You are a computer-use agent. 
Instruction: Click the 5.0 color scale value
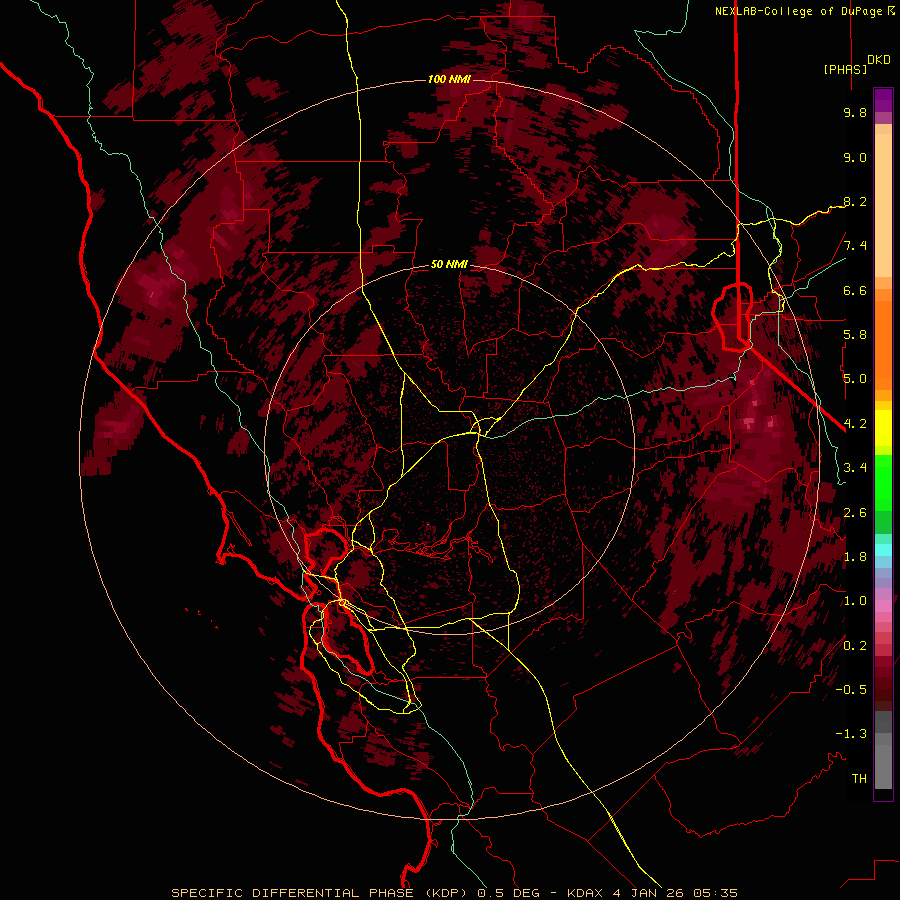(x=855, y=379)
